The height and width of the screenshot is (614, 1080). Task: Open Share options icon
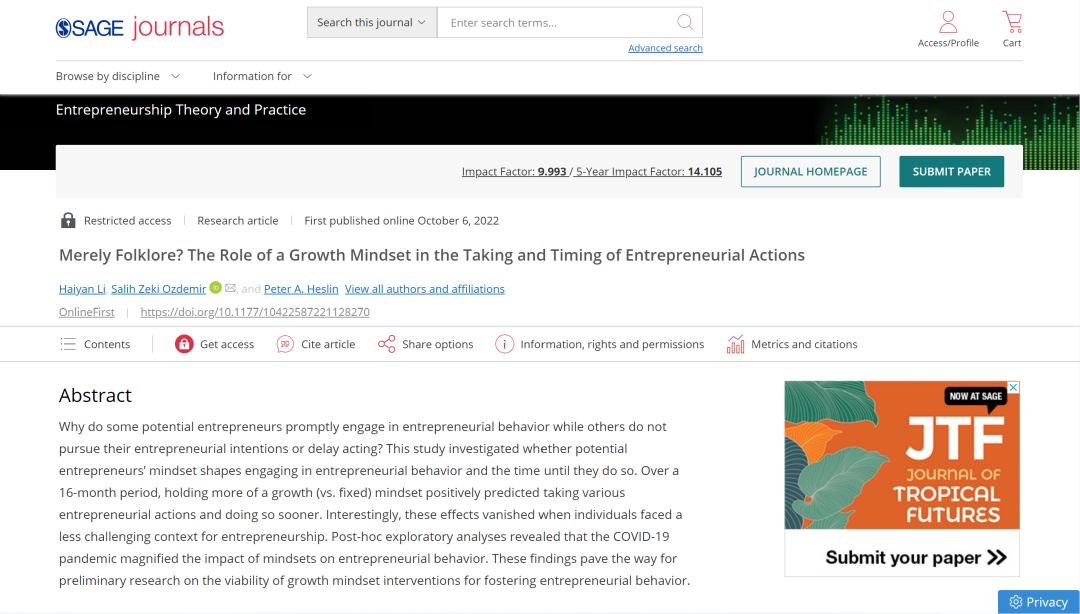387,344
